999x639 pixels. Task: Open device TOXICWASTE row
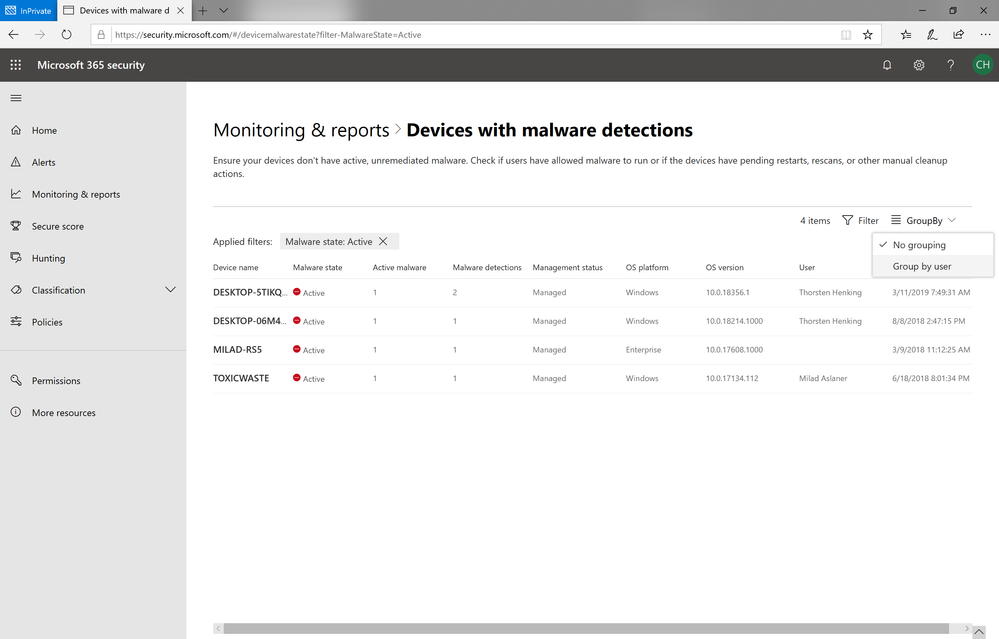(x=592, y=378)
